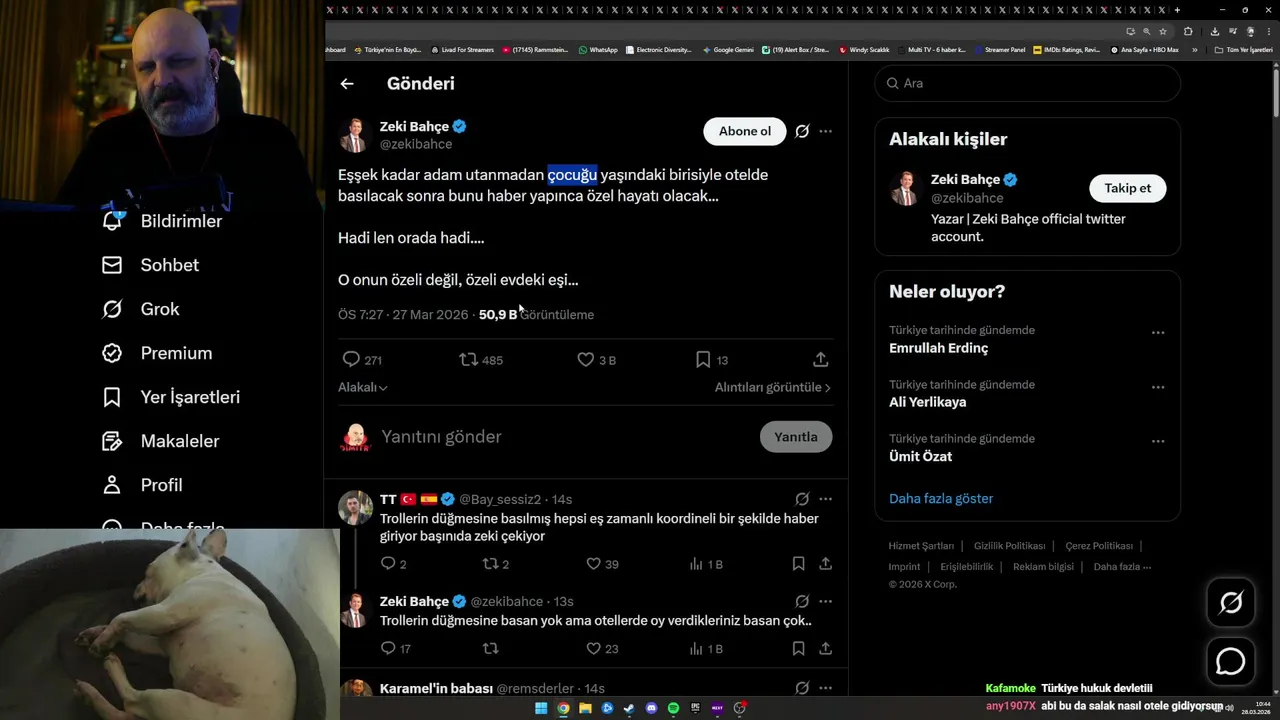Image resolution: width=1280 pixels, height=720 pixels.
Task: Open more options on Karamel'in babası reply
Action: pyautogui.click(x=825, y=688)
